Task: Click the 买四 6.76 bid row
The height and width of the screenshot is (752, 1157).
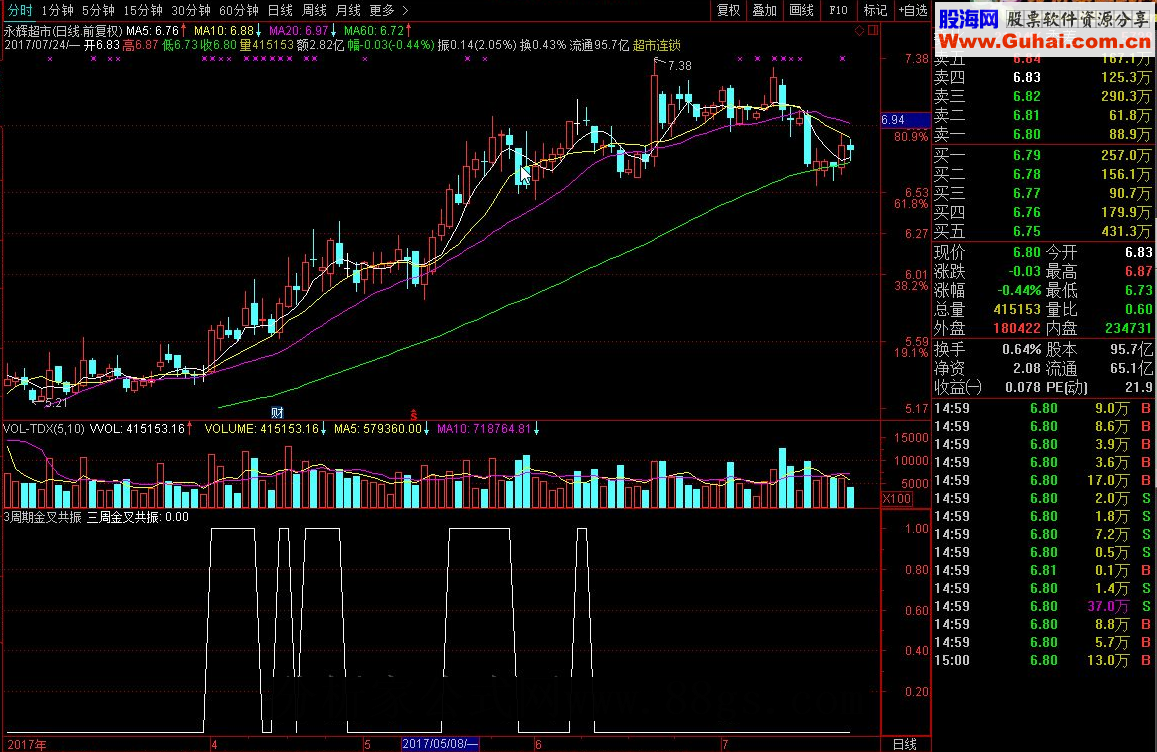Action: click(1043, 213)
